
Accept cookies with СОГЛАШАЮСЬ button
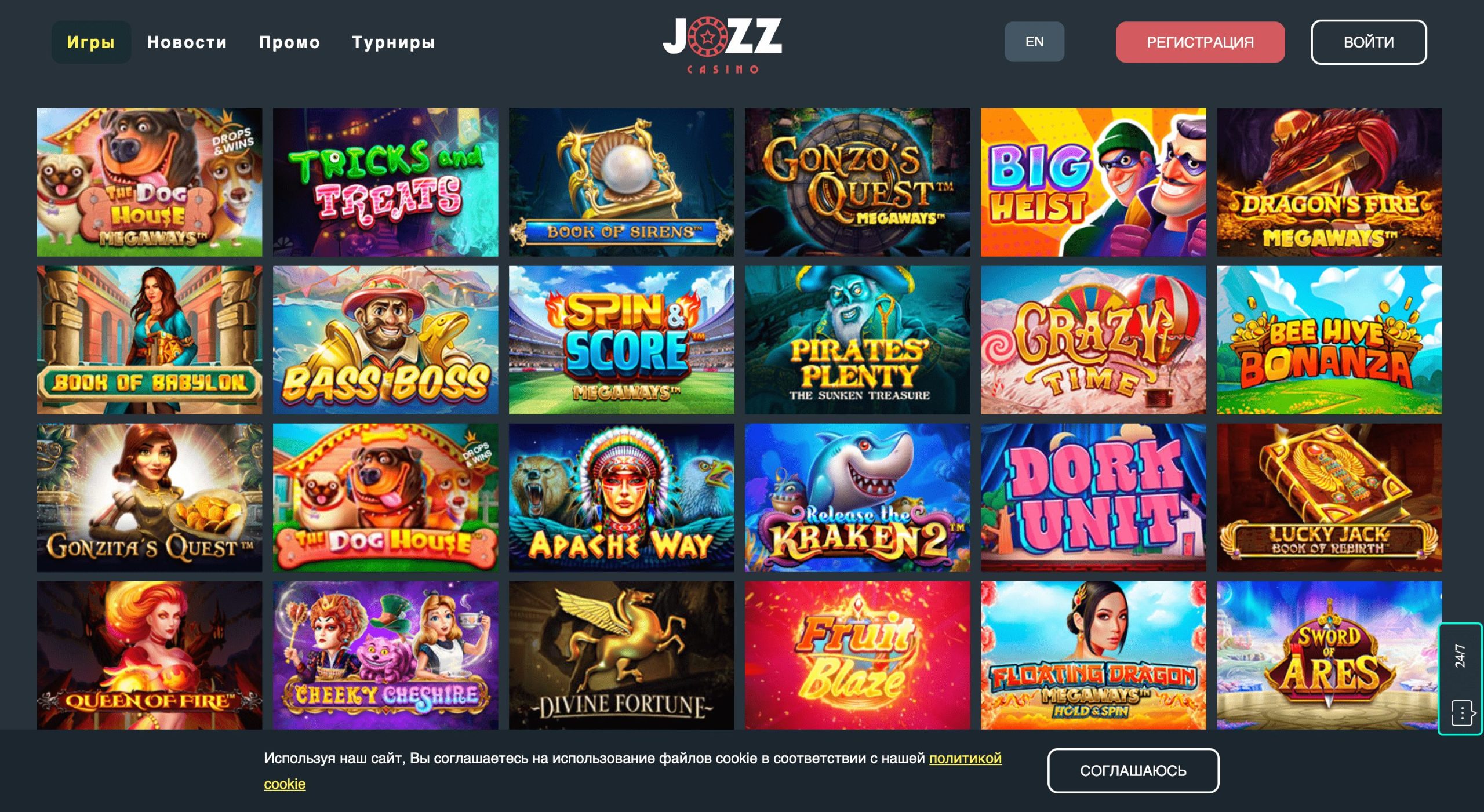tap(1133, 770)
